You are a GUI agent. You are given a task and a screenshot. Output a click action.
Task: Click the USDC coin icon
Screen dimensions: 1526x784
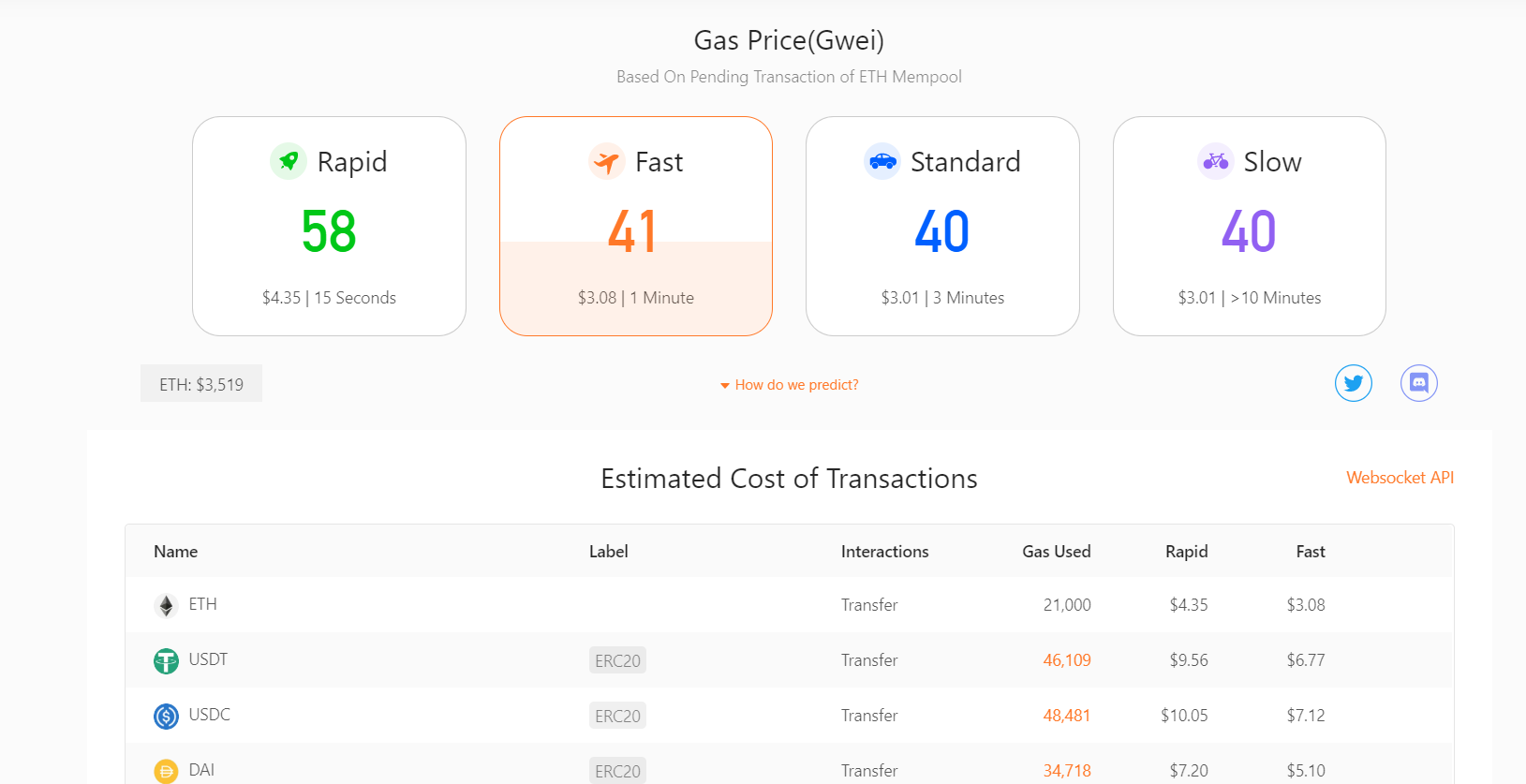(x=166, y=717)
